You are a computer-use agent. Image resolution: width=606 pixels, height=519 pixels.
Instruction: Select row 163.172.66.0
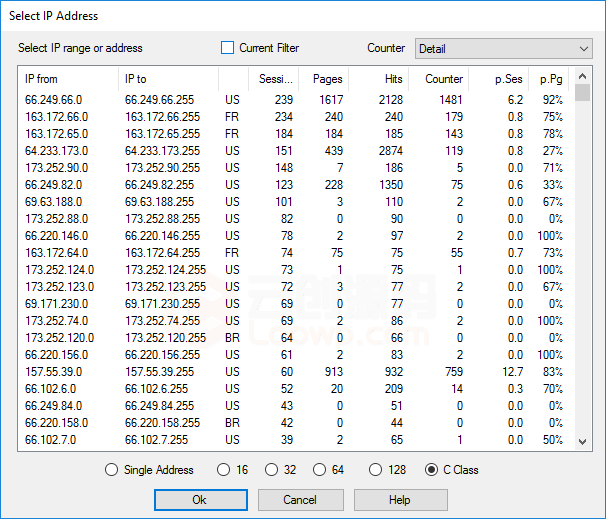[x=294, y=117]
